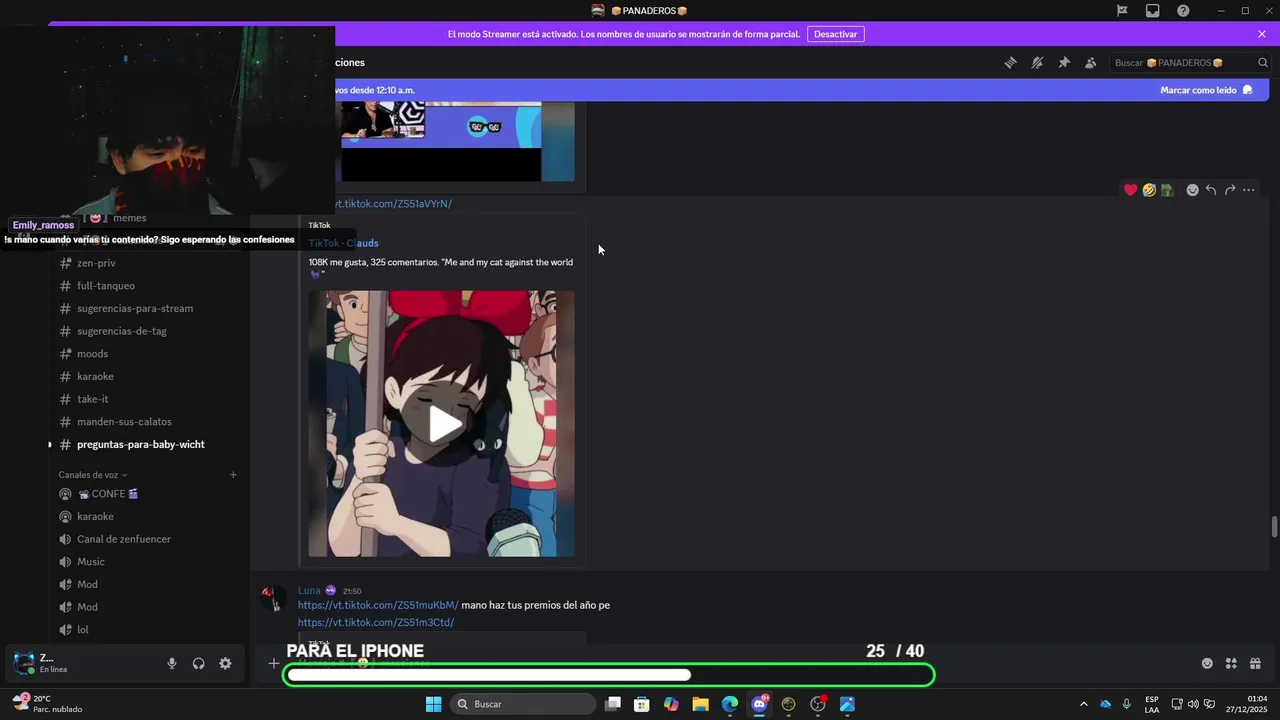
Task: Open Microsoft Edge from the taskbar
Action: (x=730, y=704)
